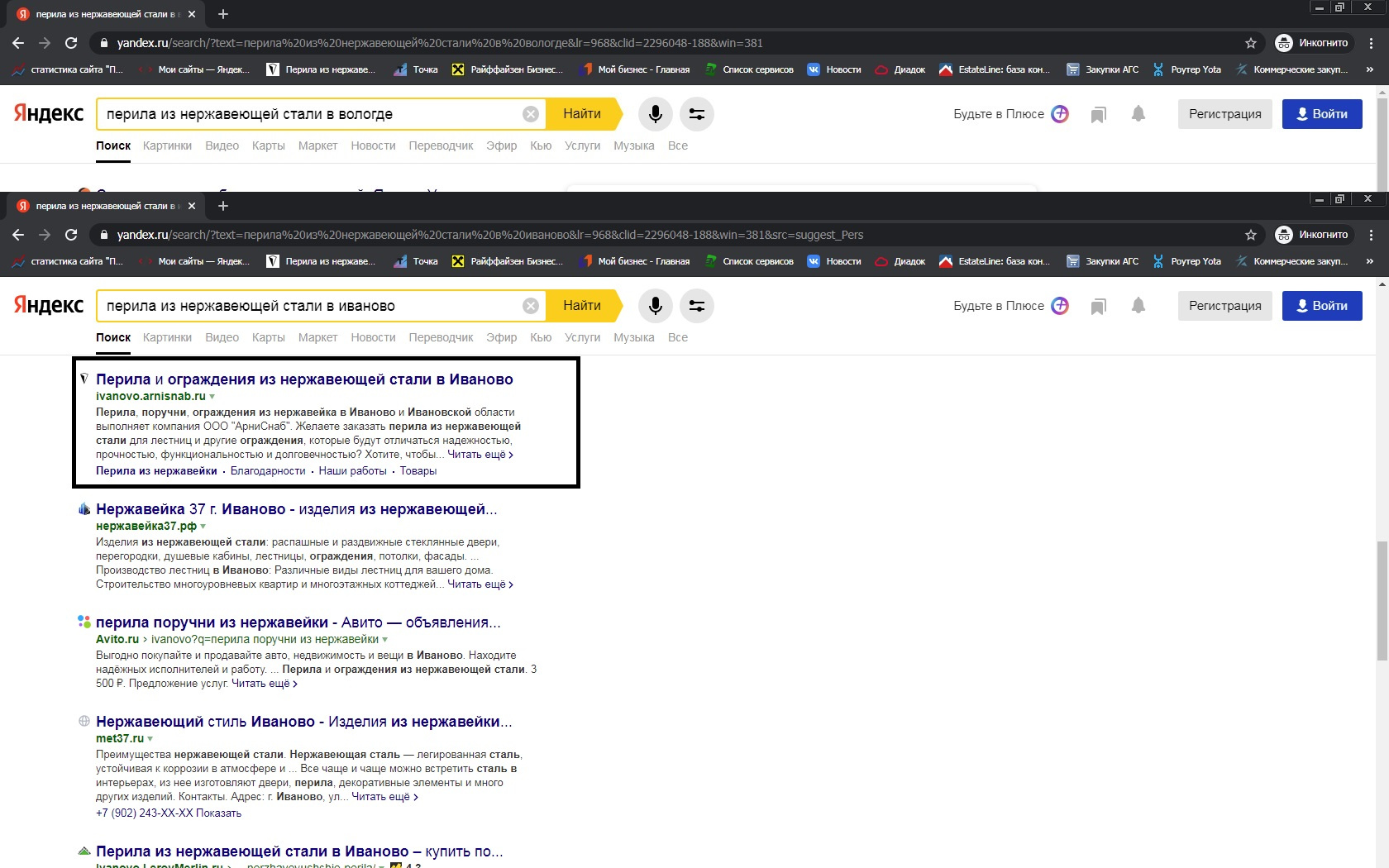The width and height of the screenshot is (1389, 868).
Task: Open search filter settings icon in the Иваново window
Action: [x=697, y=306]
